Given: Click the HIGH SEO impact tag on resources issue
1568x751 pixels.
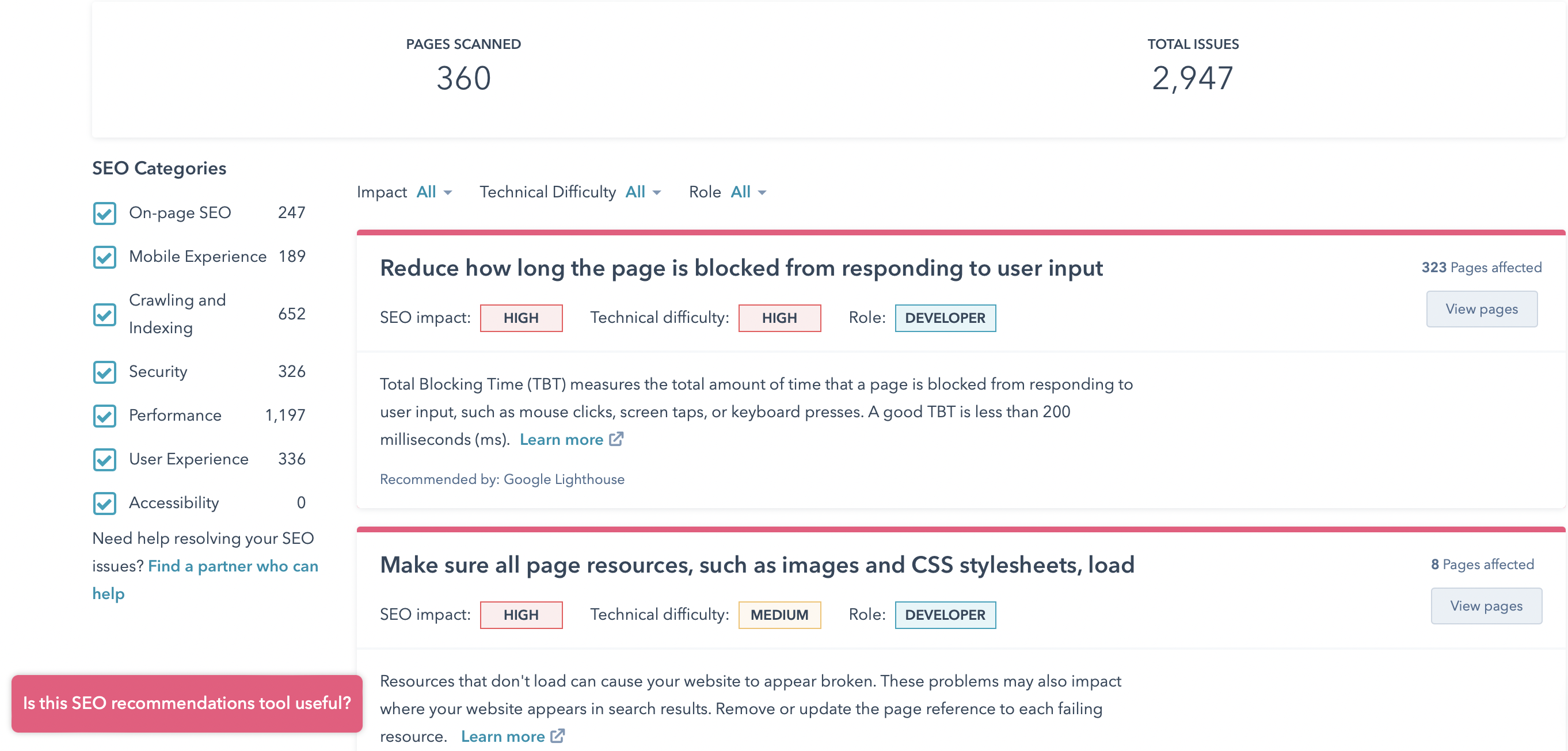Looking at the screenshot, I should click(521, 615).
